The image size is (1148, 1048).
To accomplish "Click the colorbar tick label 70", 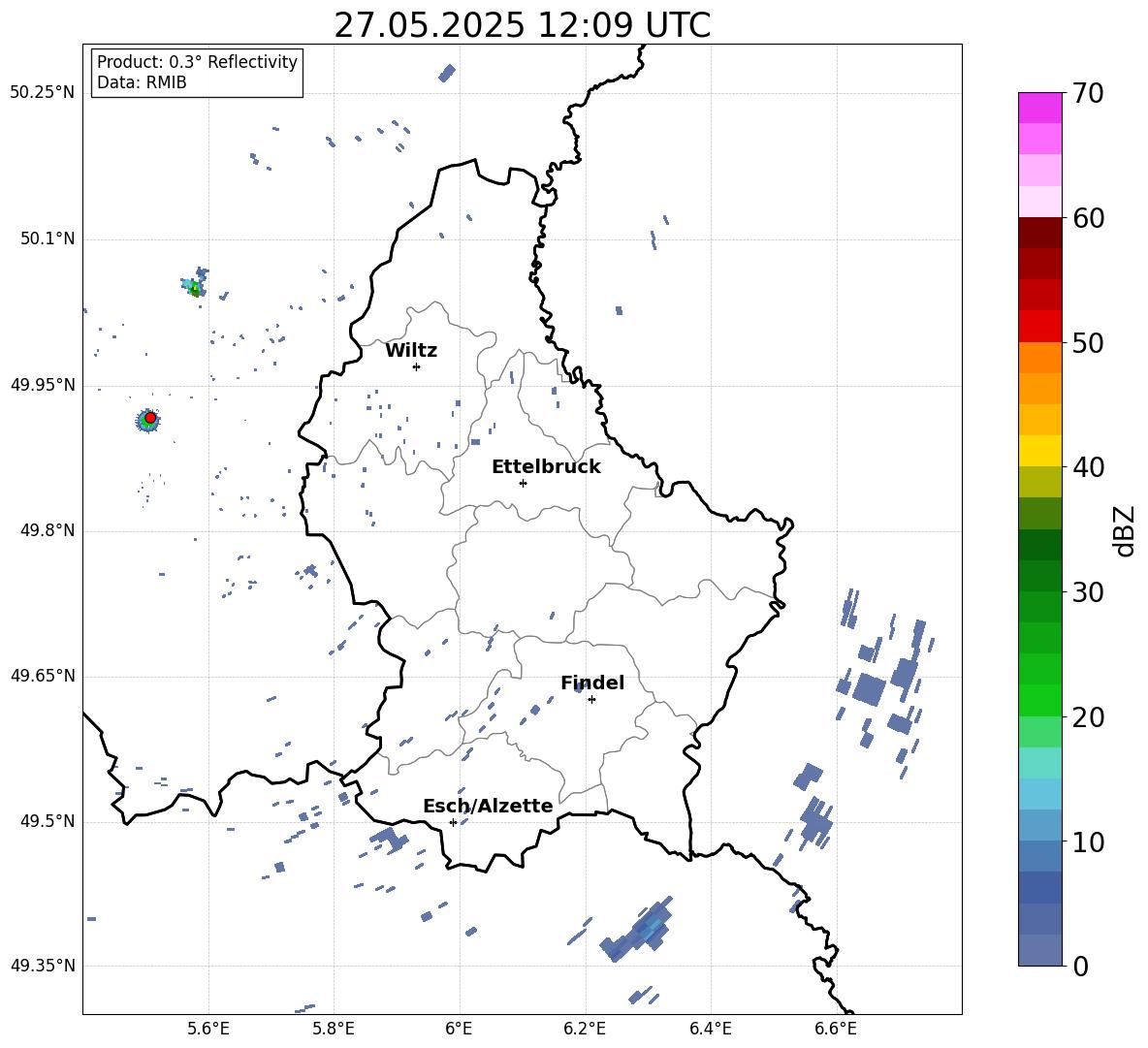I will coord(1089,93).
